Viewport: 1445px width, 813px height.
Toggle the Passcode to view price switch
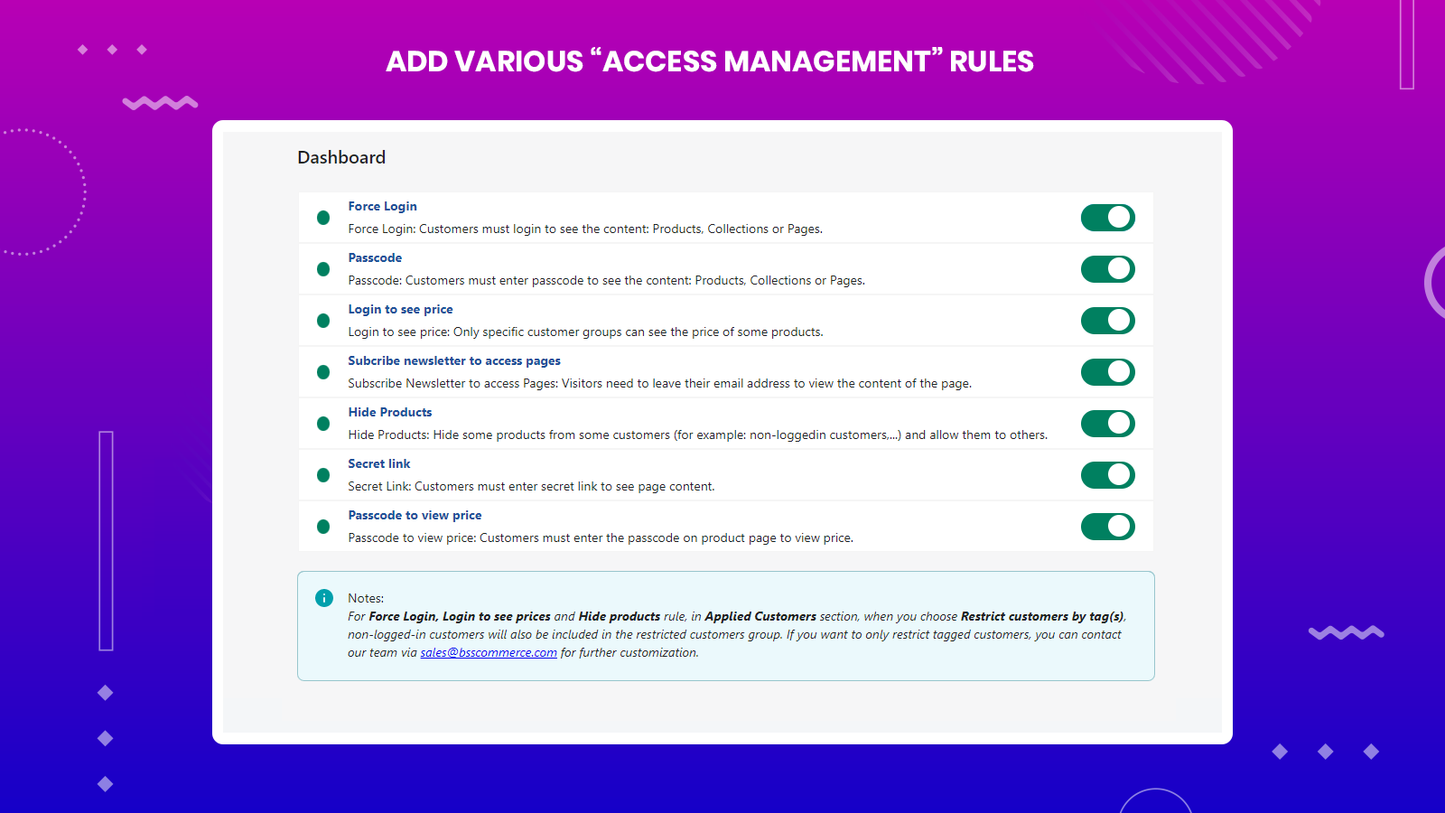click(x=1107, y=527)
